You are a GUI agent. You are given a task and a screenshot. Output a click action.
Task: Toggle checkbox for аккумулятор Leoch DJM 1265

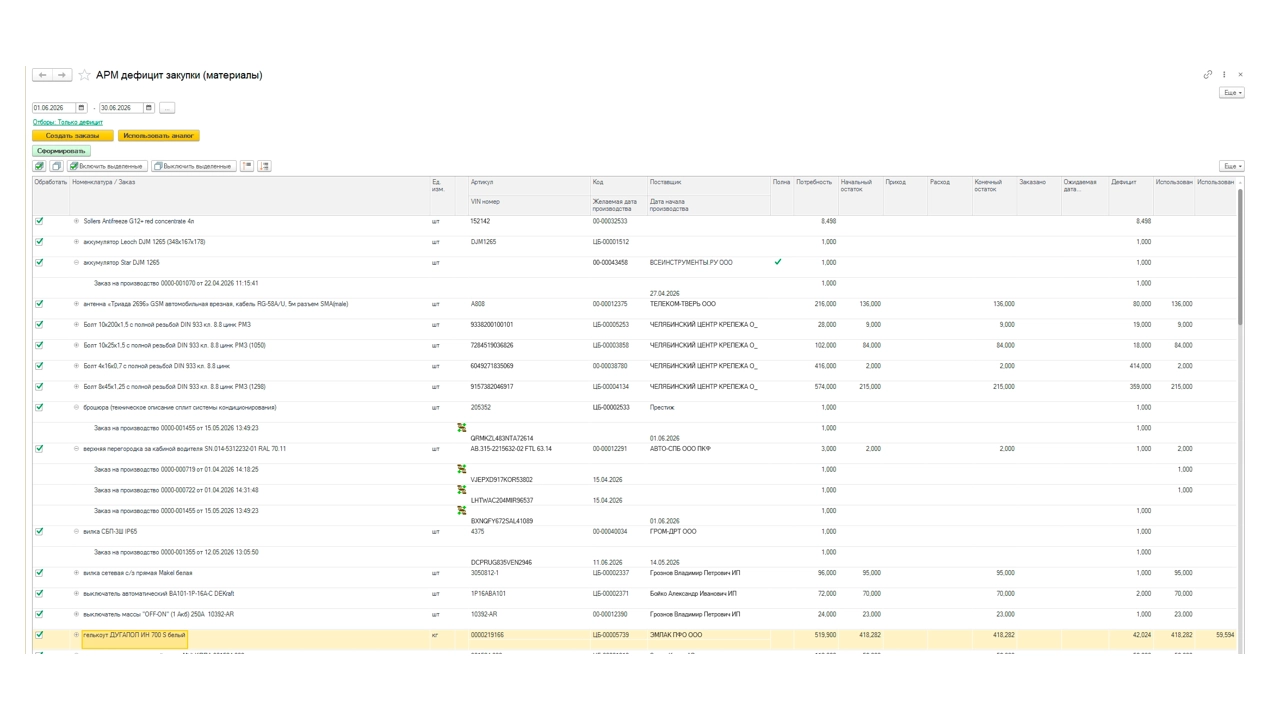40,242
